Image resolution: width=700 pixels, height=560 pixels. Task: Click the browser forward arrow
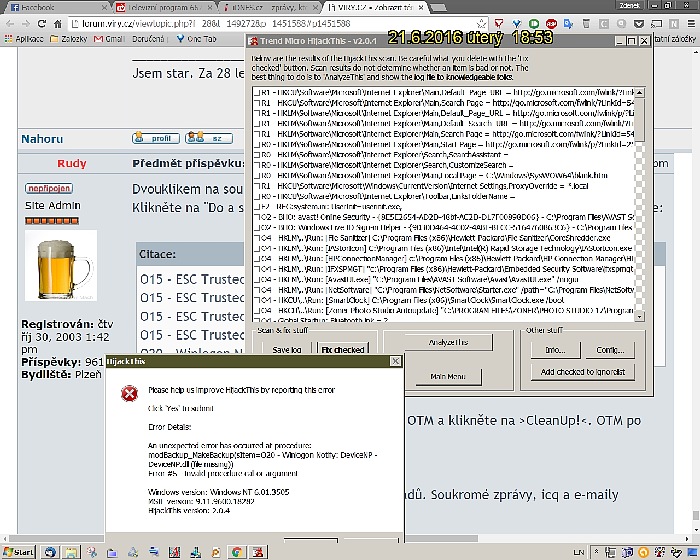click(26, 24)
